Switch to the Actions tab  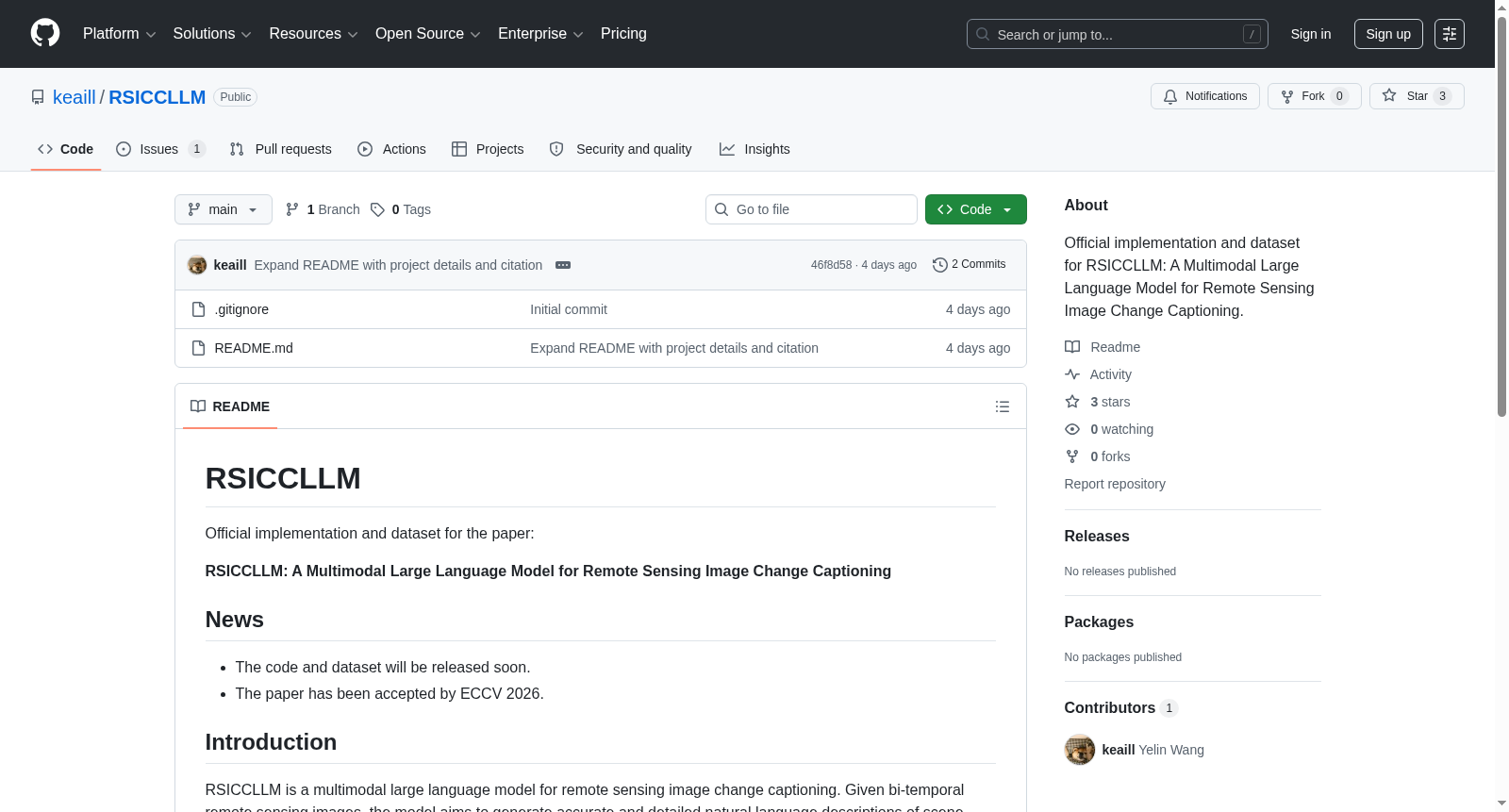391,149
